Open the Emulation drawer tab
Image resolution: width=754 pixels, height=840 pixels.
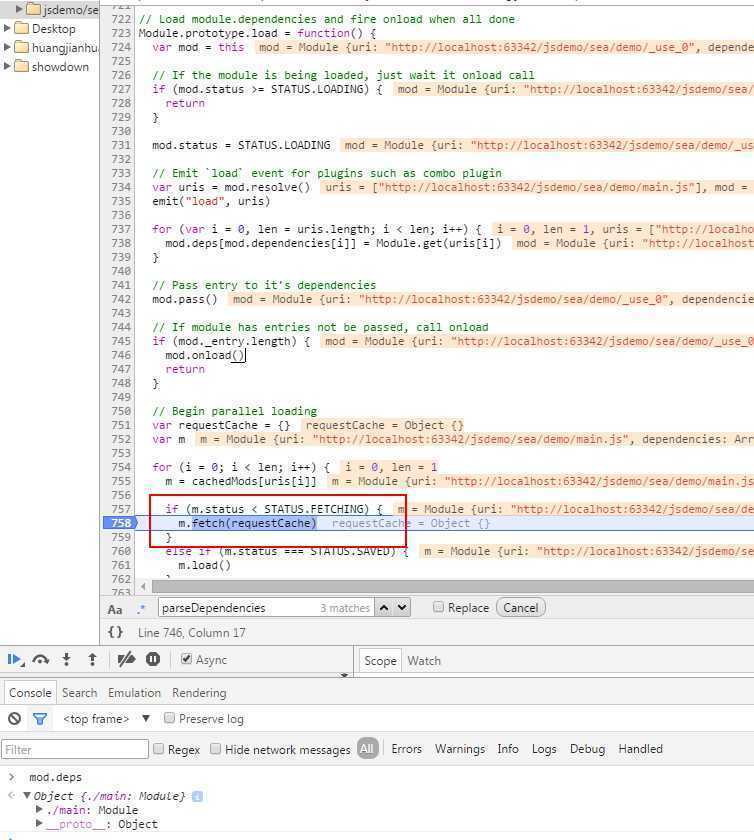[135, 693]
